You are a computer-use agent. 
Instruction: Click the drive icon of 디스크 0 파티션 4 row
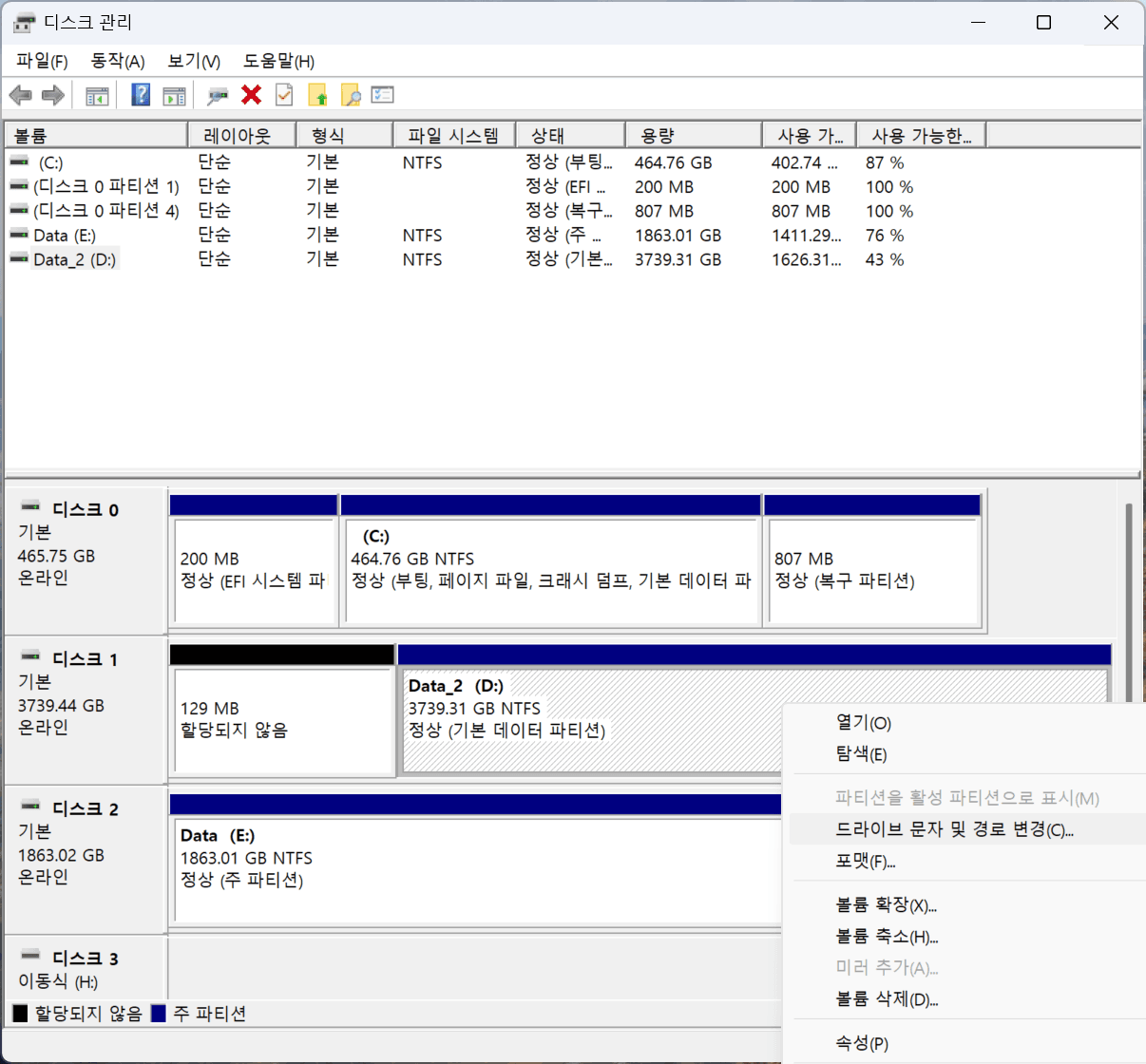pos(19,210)
